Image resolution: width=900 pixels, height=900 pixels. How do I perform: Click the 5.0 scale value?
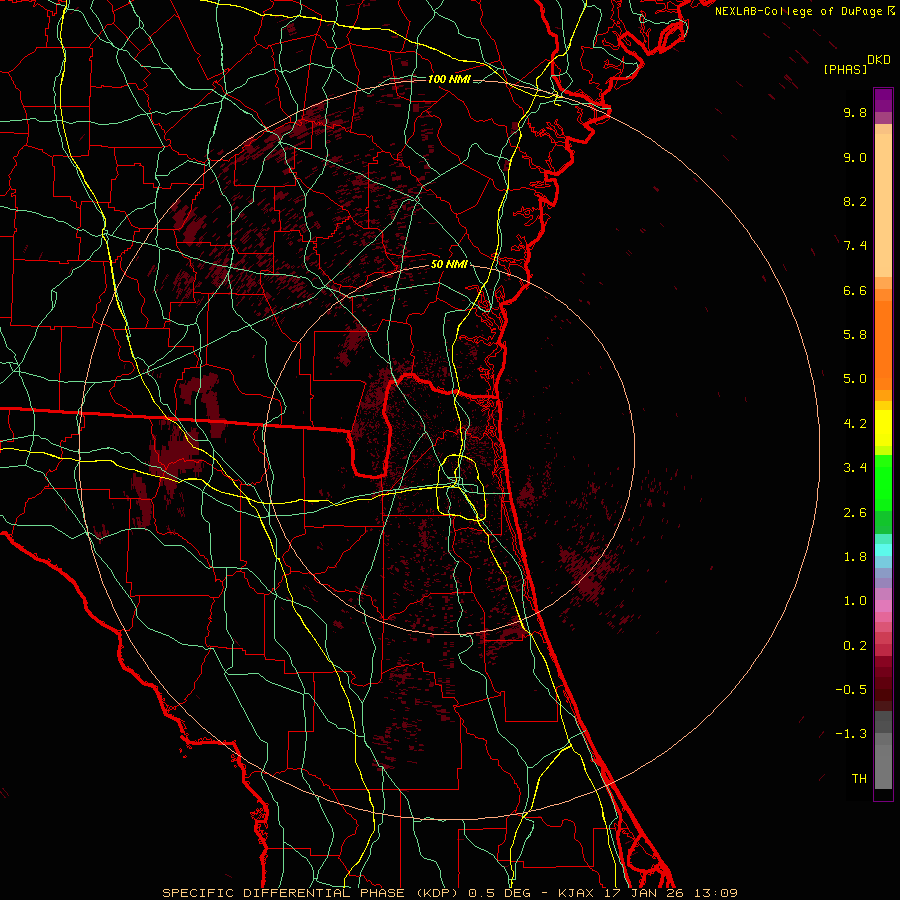855,379
